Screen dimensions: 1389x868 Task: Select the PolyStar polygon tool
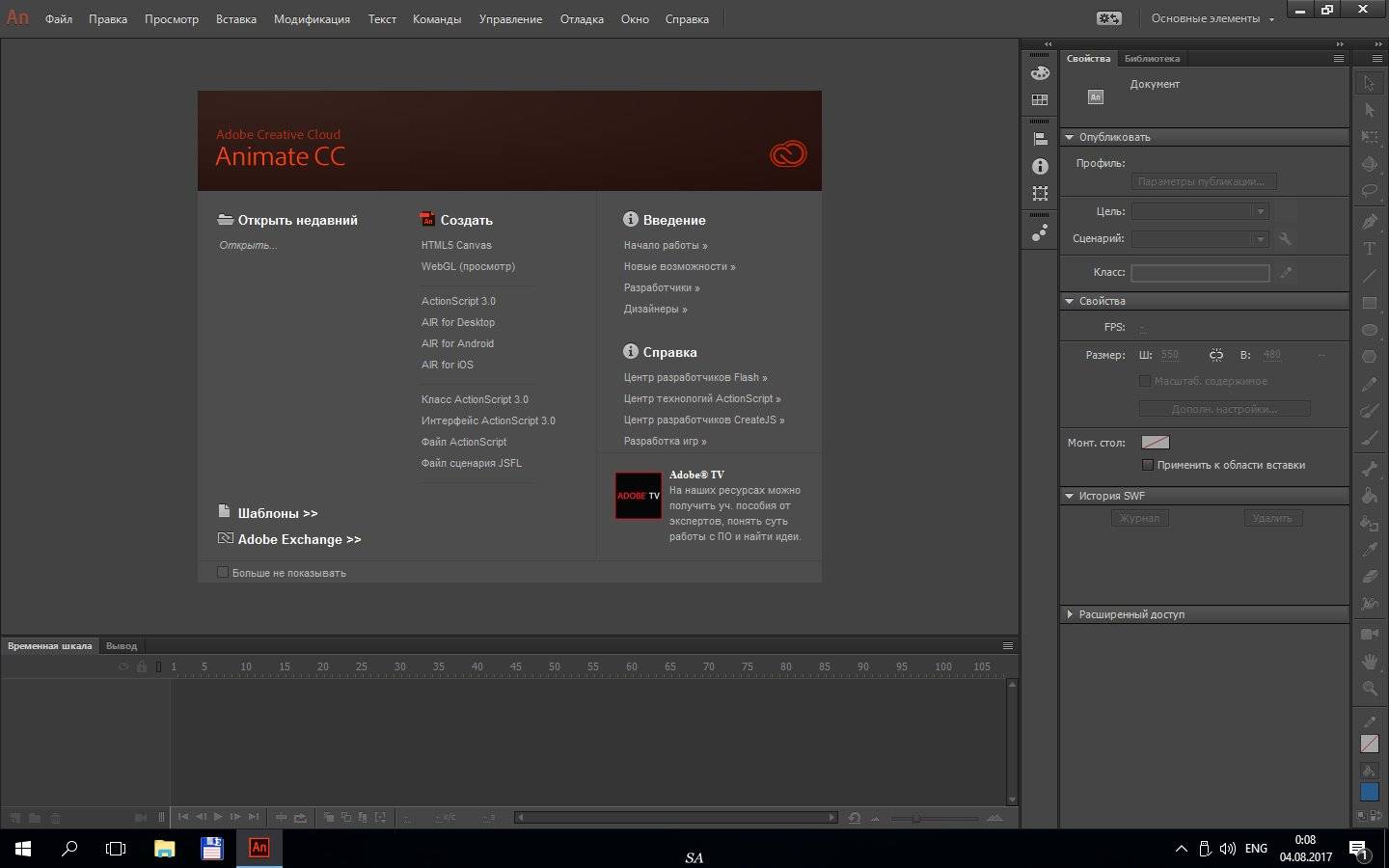[1369, 357]
